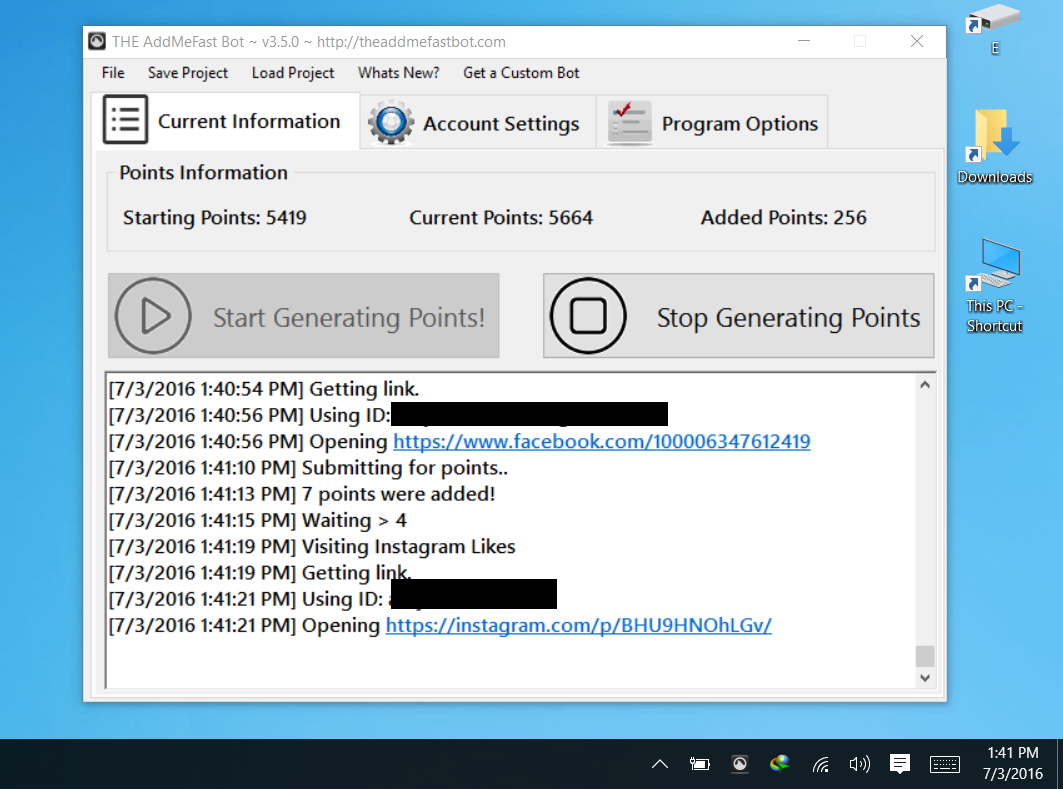The height and width of the screenshot is (789, 1063).
Task: Click the '7 points were added!' log line
Action: tap(302, 494)
